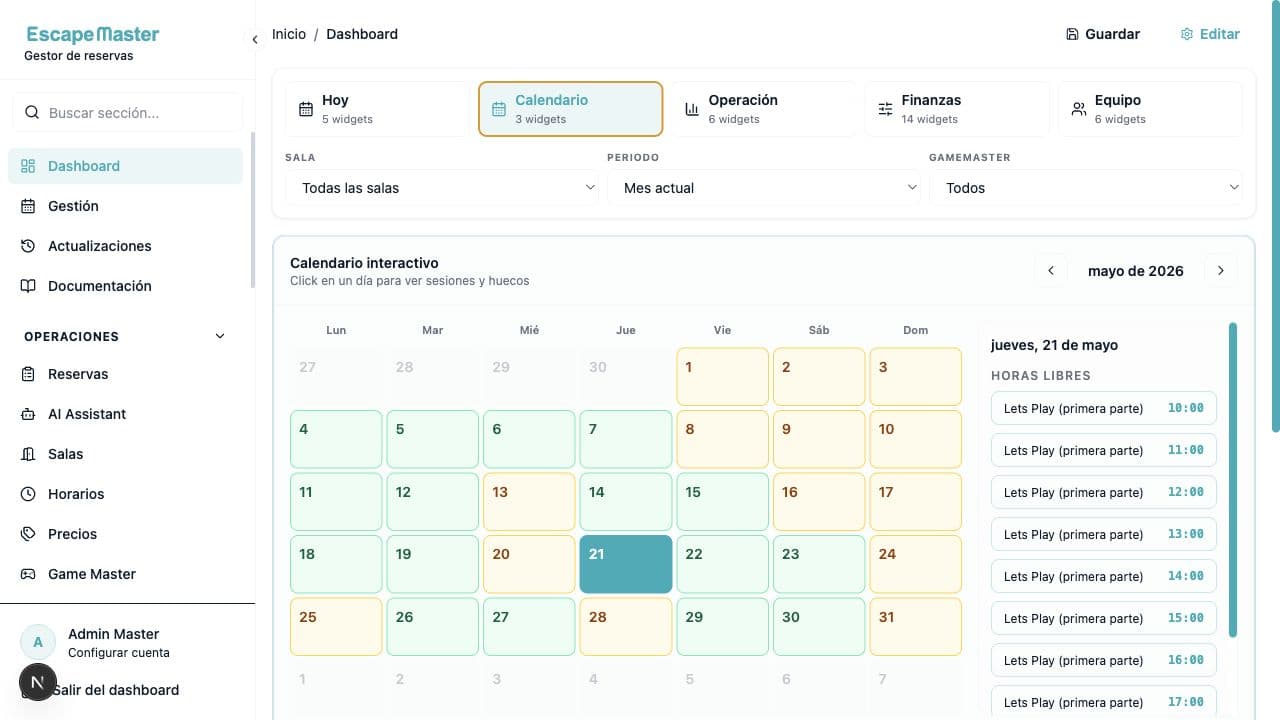The height and width of the screenshot is (720, 1280).
Task: Click the Next.js round N badge
Action: 37,682
